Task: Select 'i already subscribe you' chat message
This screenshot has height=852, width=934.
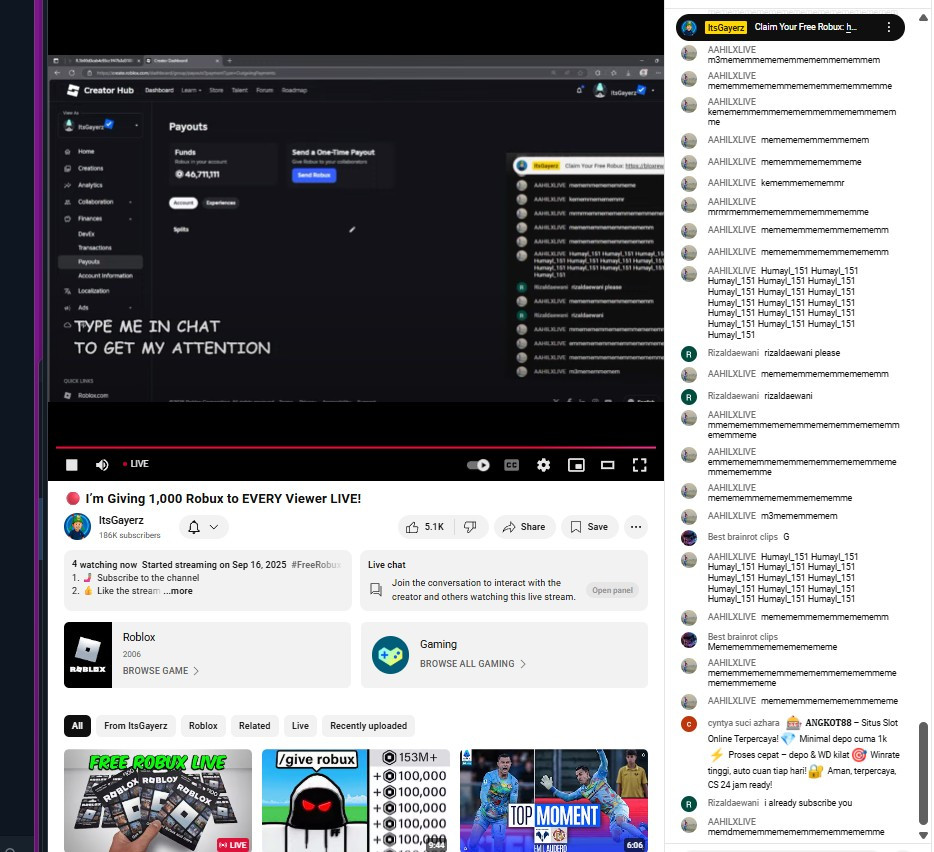Action: click(808, 803)
